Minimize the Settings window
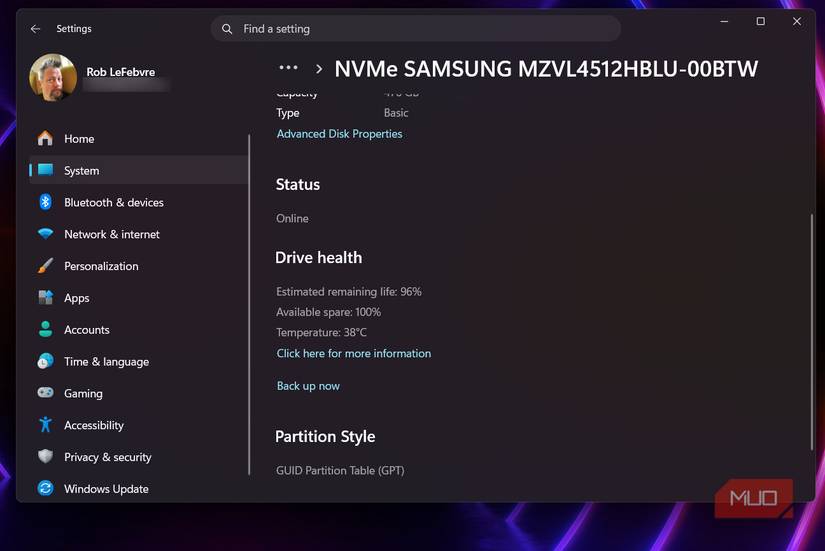The image size is (825, 551). (725, 22)
